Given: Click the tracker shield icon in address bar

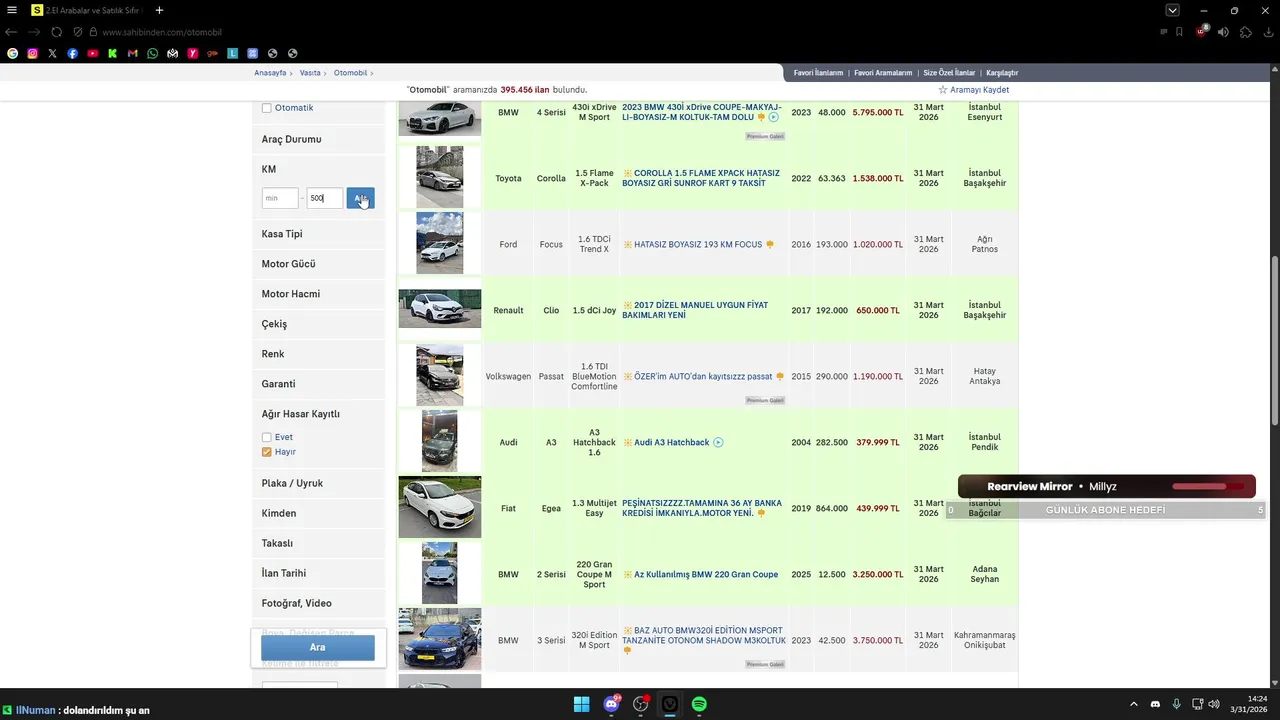Looking at the screenshot, I should point(78,32).
